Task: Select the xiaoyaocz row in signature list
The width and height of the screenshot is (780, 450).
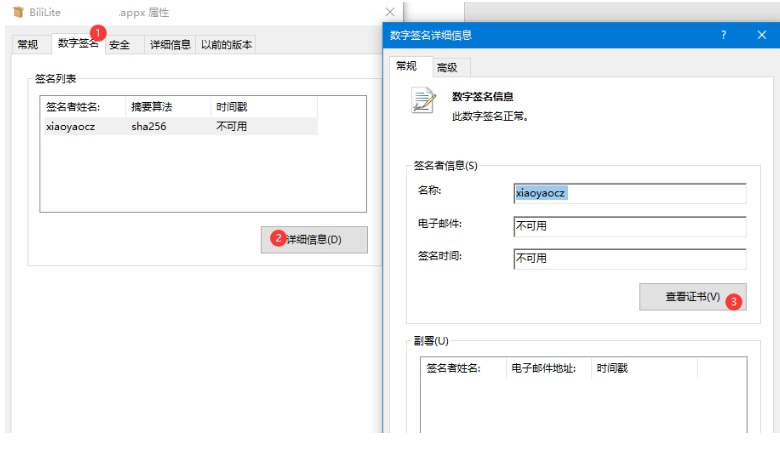Action: (181, 126)
